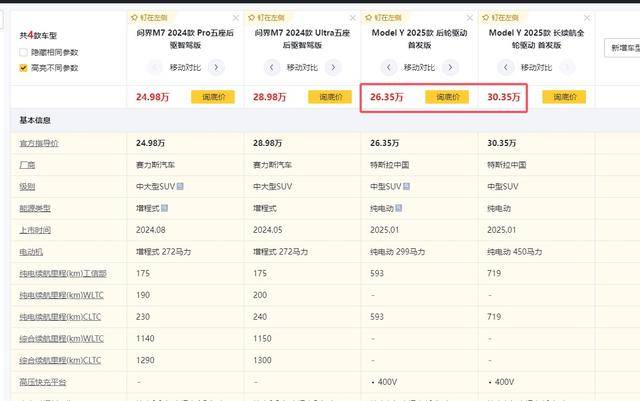640x401 pixels.
Task: Open the 综合续航里程(km)WLTC link
Action: pyautogui.click(x=61, y=339)
